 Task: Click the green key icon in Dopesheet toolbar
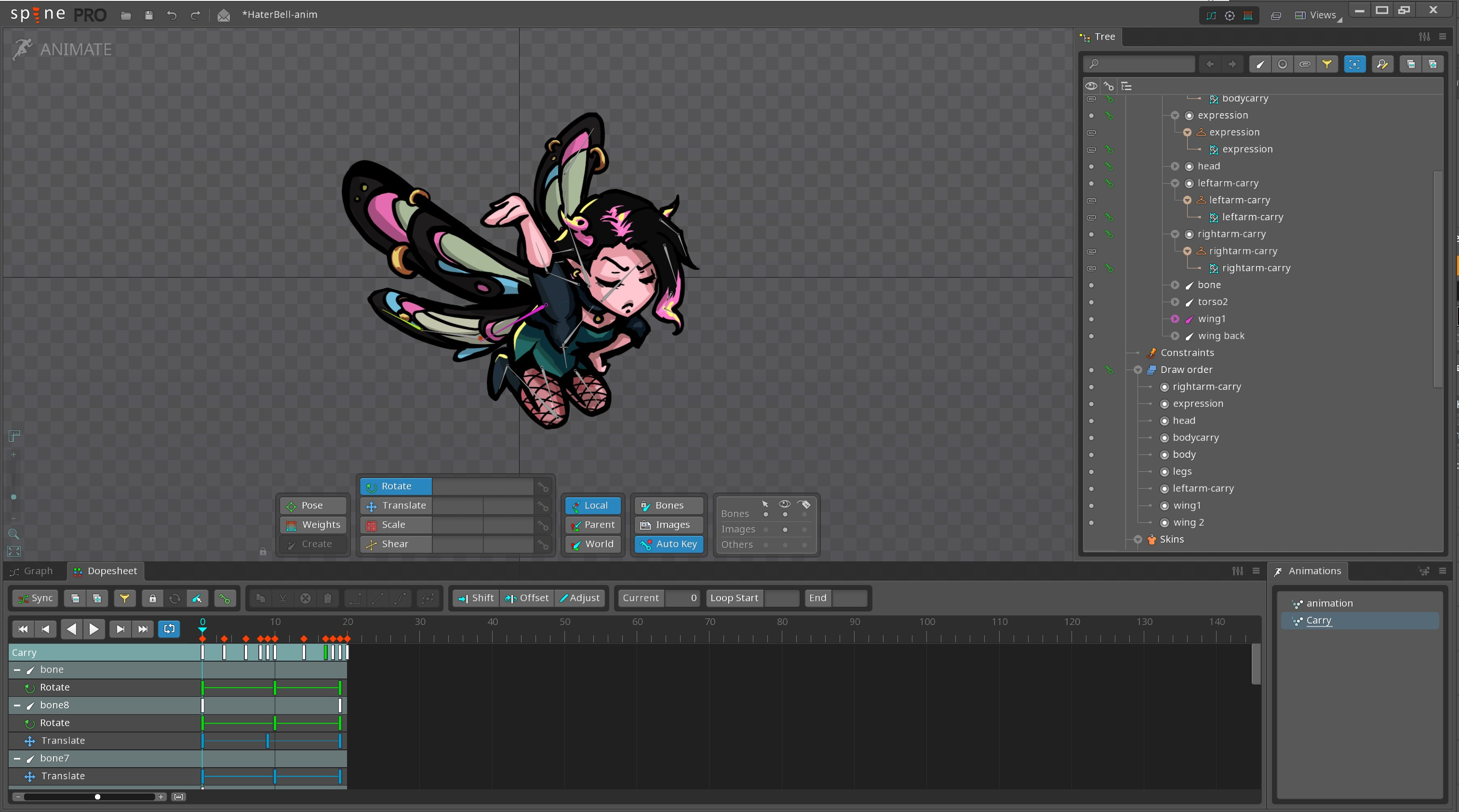point(225,598)
